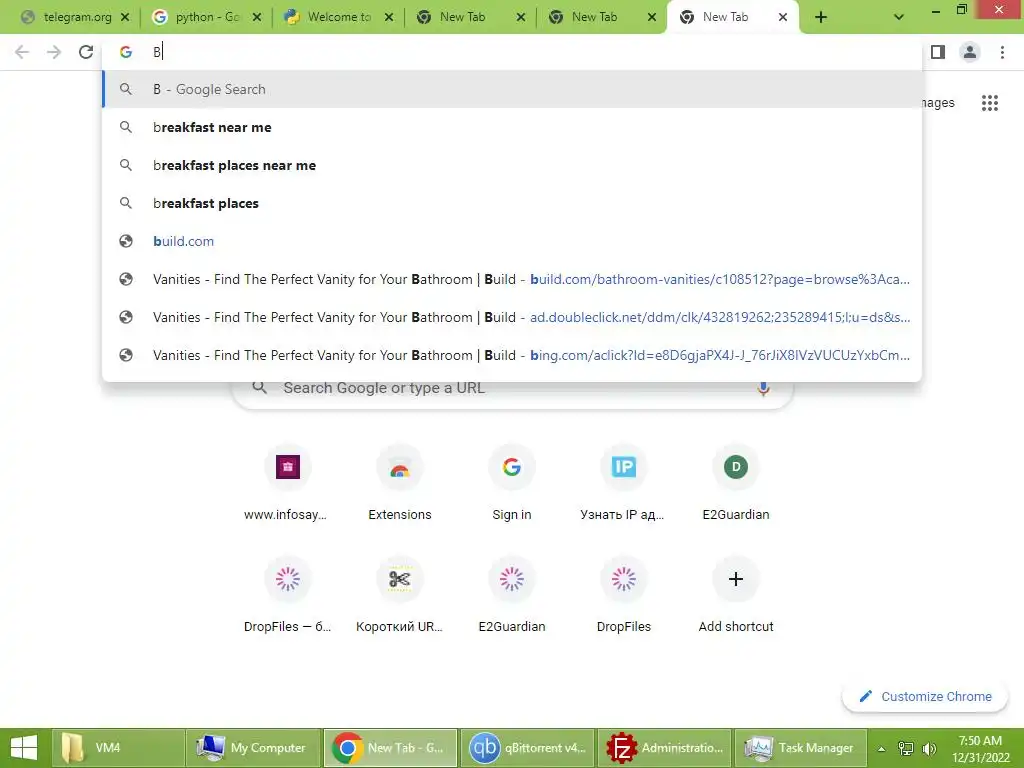Open Chrome's three-dot menu
The image size is (1024, 768).
coord(1002,52)
